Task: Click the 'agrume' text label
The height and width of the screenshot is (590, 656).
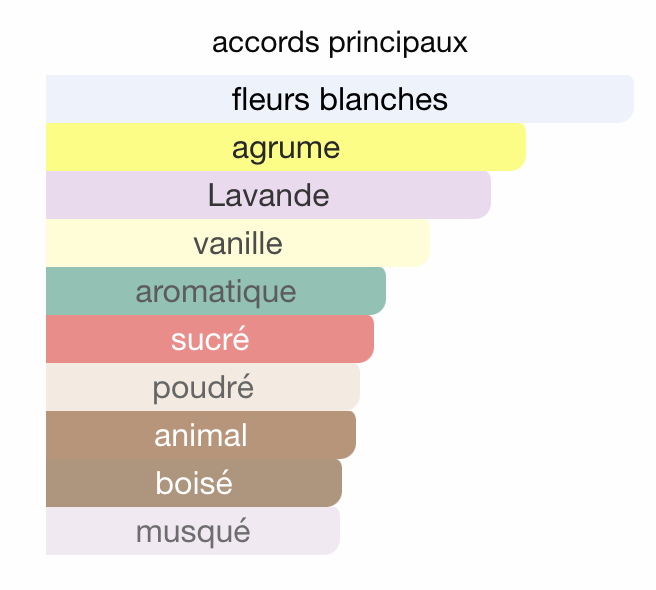Action: (286, 149)
